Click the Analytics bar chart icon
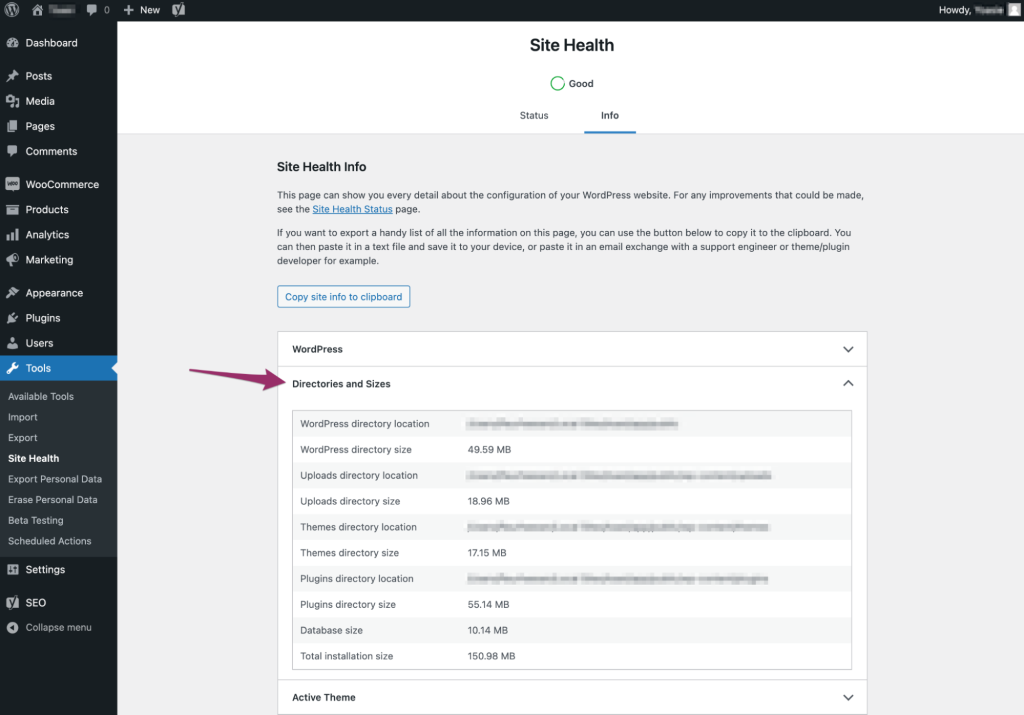The height and width of the screenshot is (715, 1024). click(x=12, y=234)
